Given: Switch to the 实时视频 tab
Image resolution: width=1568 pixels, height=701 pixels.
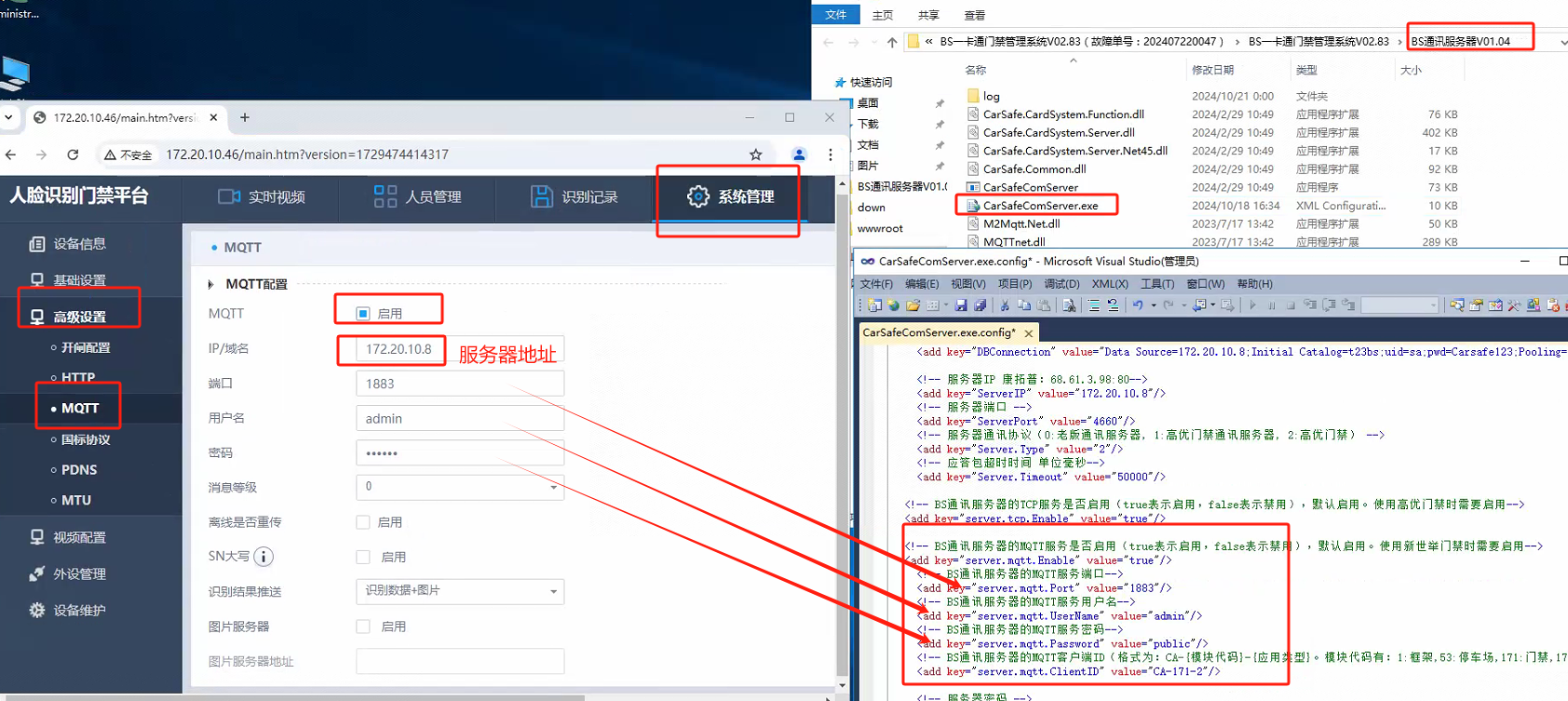Looking at the screenshot, I should (x=262, y=197).
